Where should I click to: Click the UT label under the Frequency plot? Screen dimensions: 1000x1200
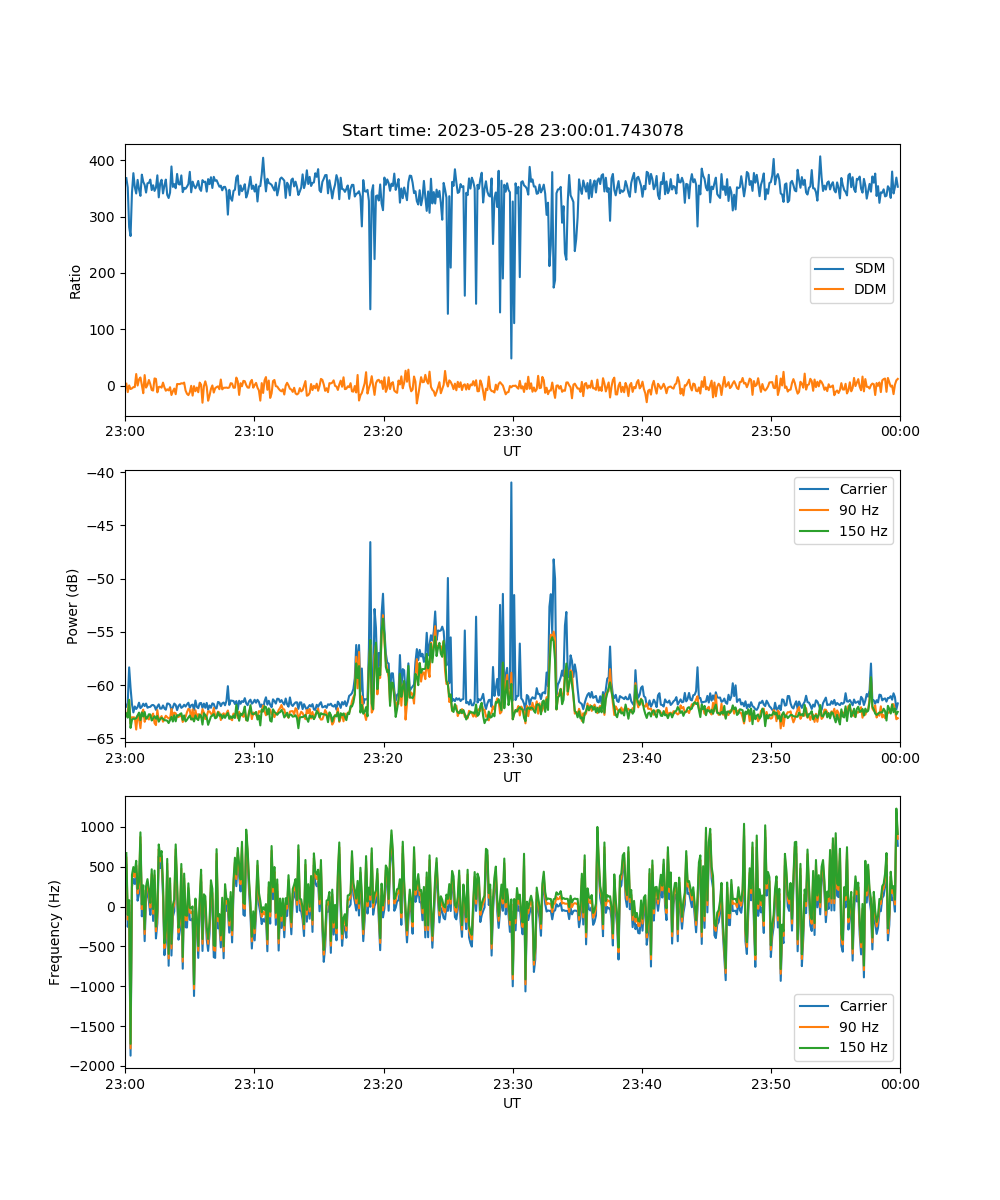click(x=512, y=1103)
